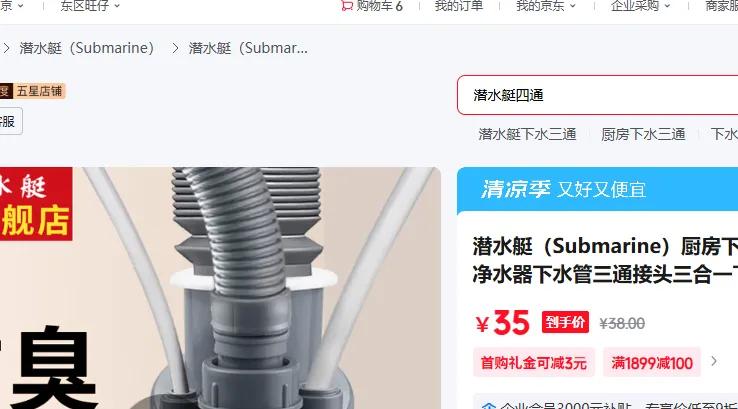Click the 满1899减100 coupon tag

pos(652,363)
